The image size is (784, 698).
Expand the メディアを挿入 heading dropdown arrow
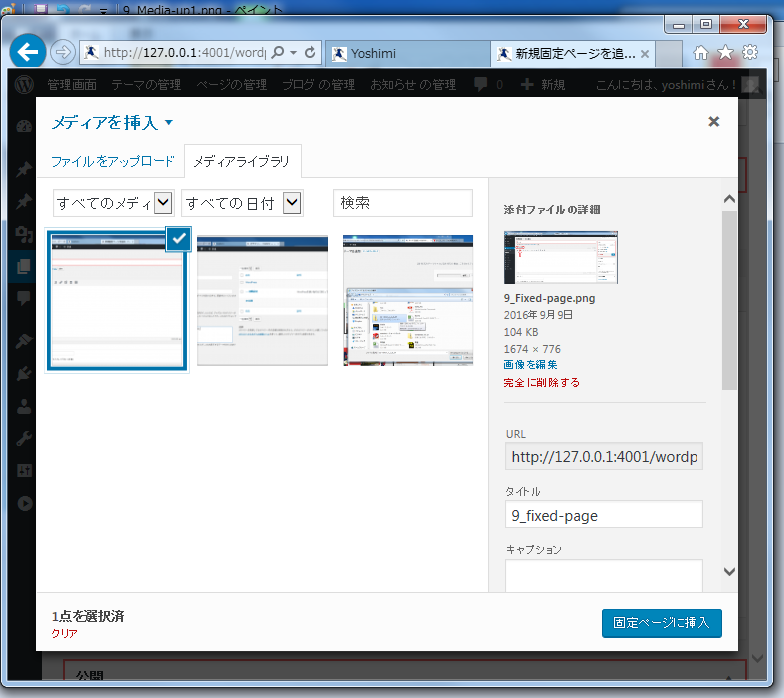click(x=168, y=123)
